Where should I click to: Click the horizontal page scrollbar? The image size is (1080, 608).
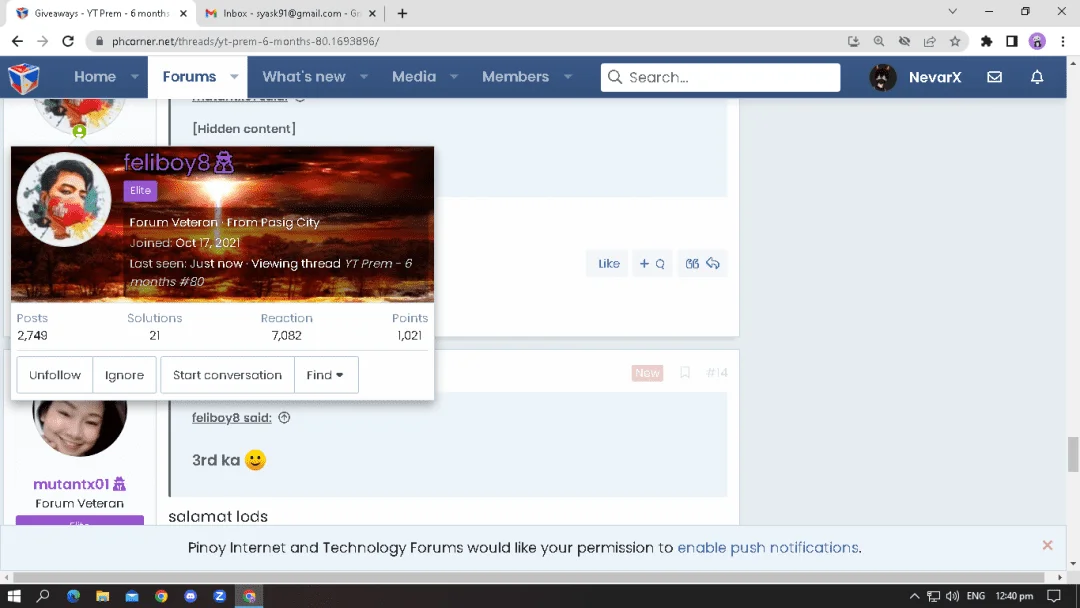(x=528, y=577)
